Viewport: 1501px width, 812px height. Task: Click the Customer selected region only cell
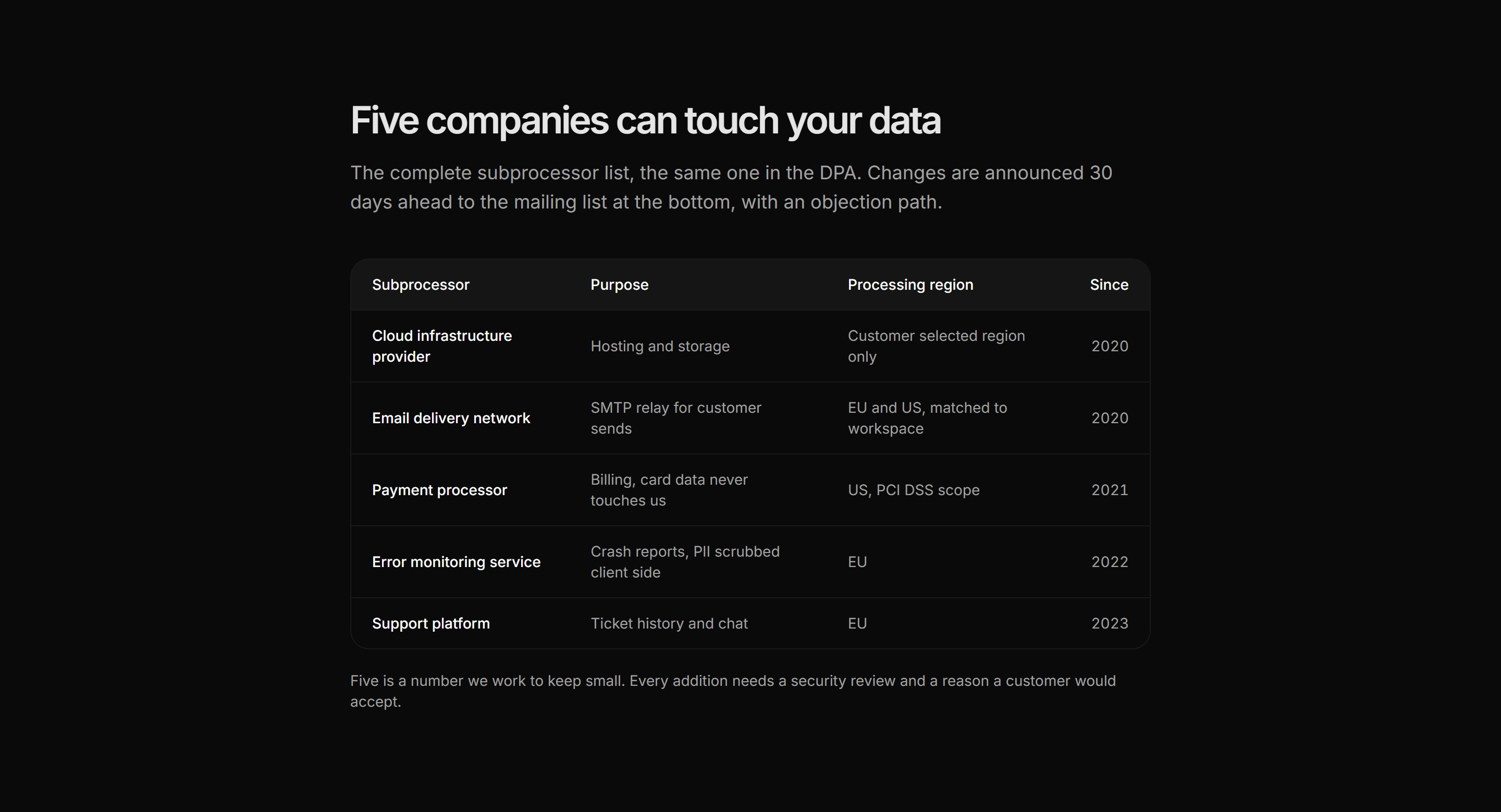(x=936, y=346)
